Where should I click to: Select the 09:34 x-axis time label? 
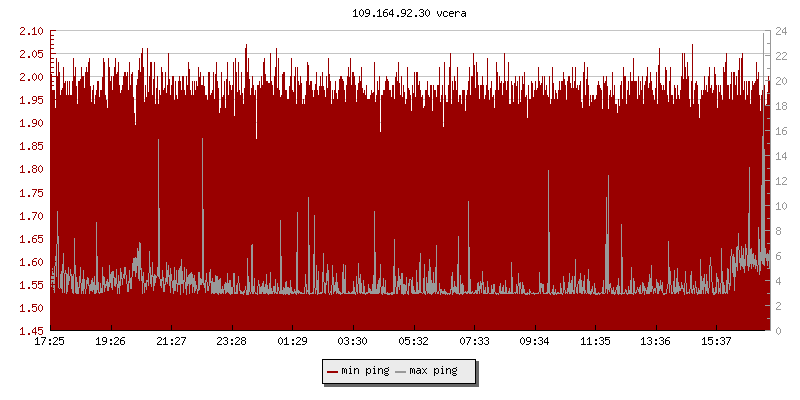point(535,341)
